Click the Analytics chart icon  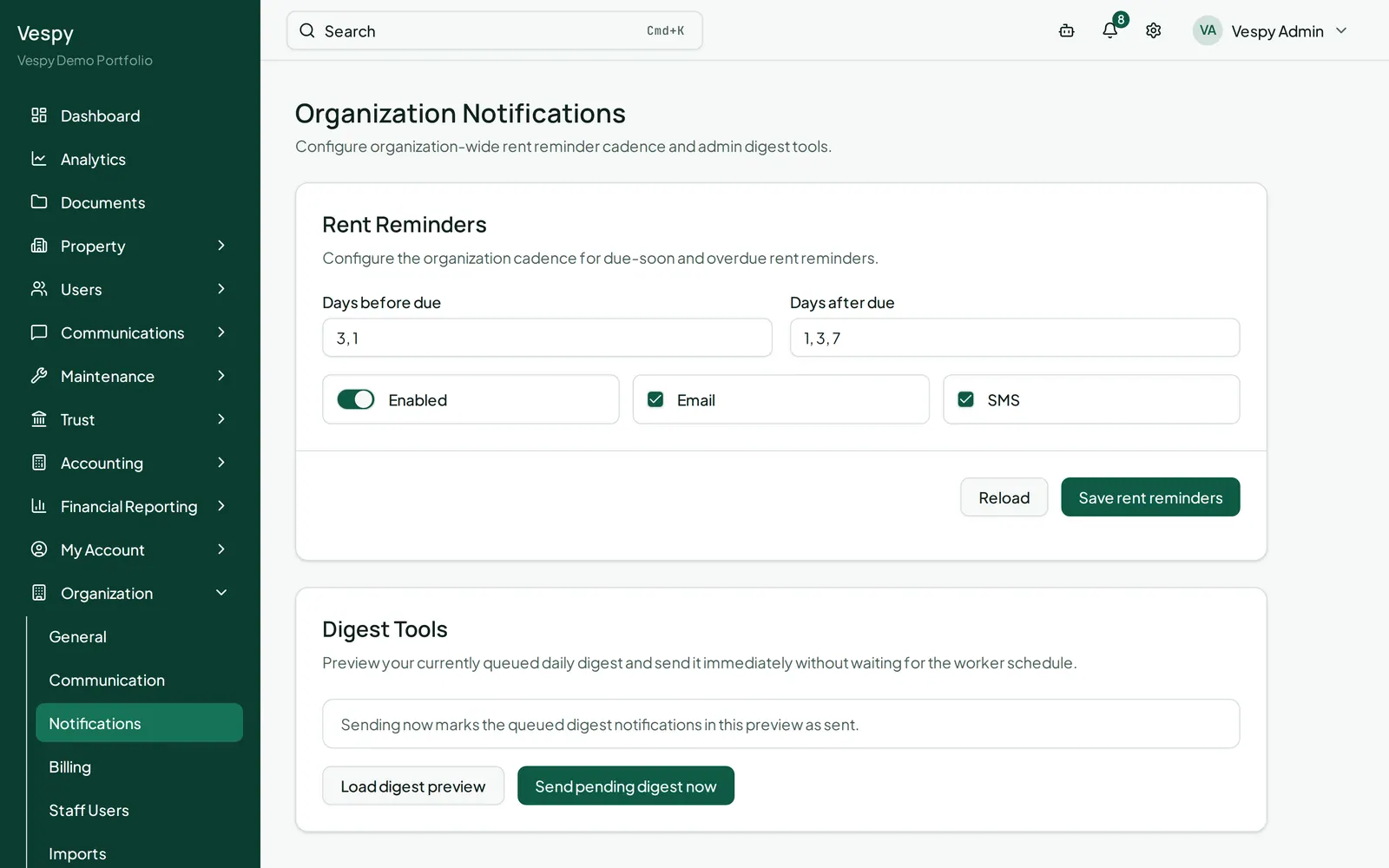[x=39, y=159]
